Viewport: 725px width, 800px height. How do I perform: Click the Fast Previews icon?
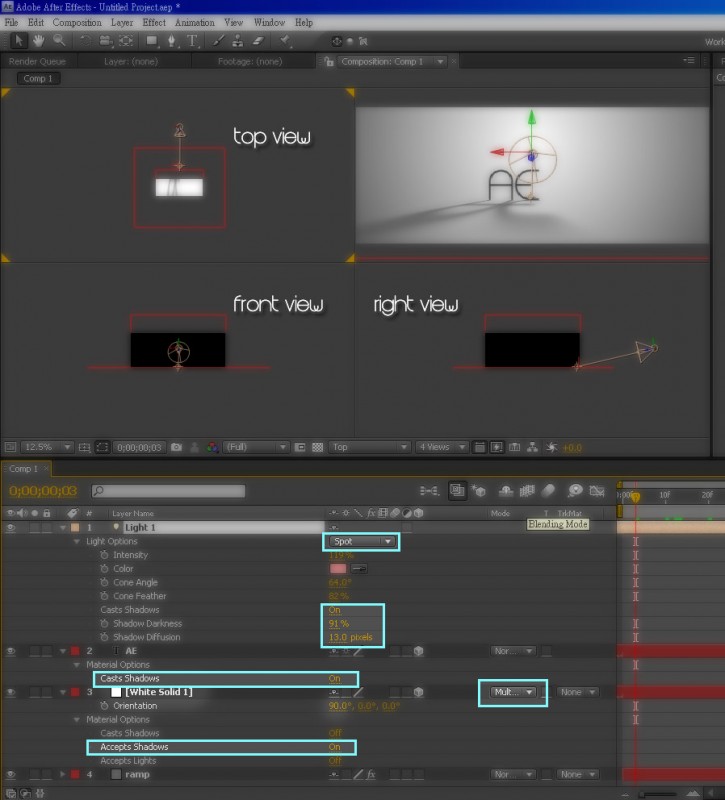[496, 447]
